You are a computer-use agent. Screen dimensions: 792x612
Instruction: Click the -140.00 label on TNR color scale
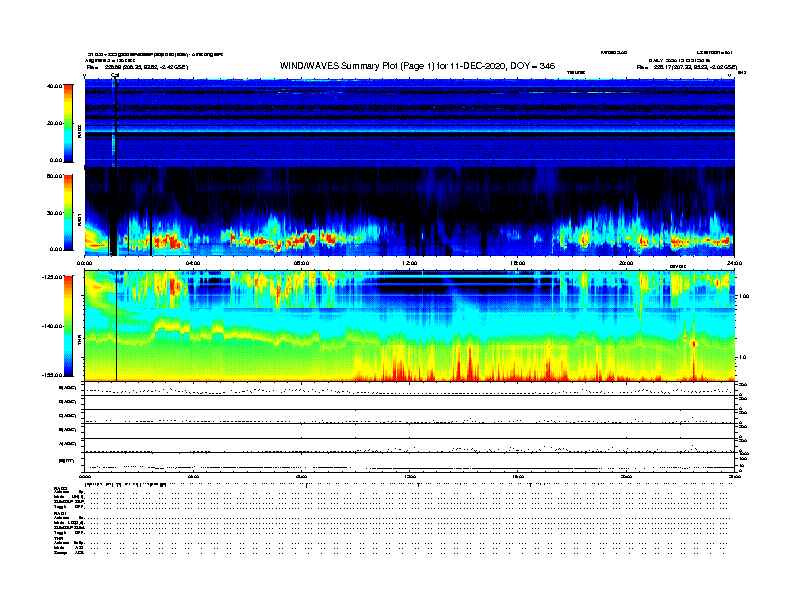pyautogui.click(x=53, y=326)
